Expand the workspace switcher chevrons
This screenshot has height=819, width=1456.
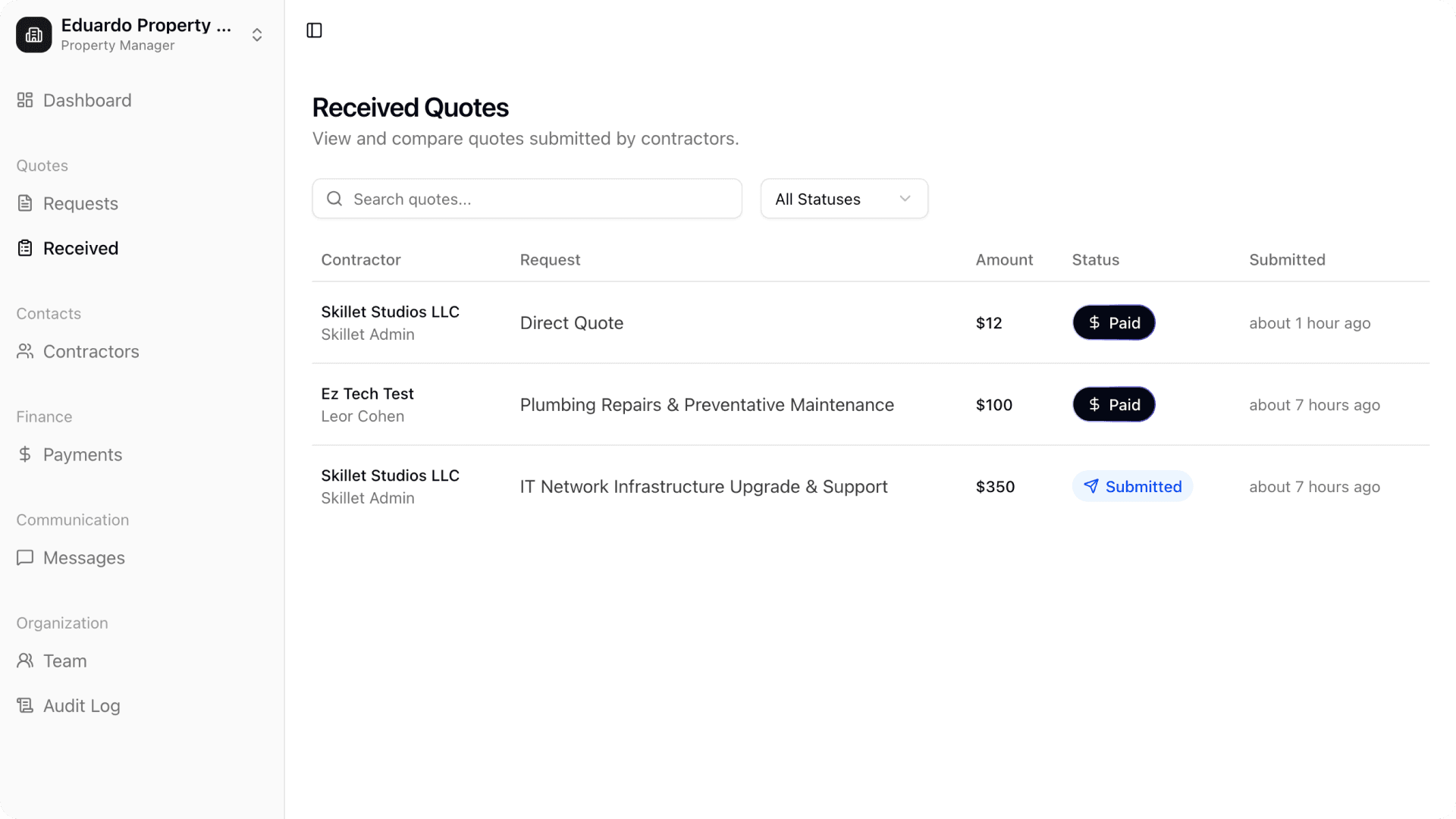[x=256, y=34]
